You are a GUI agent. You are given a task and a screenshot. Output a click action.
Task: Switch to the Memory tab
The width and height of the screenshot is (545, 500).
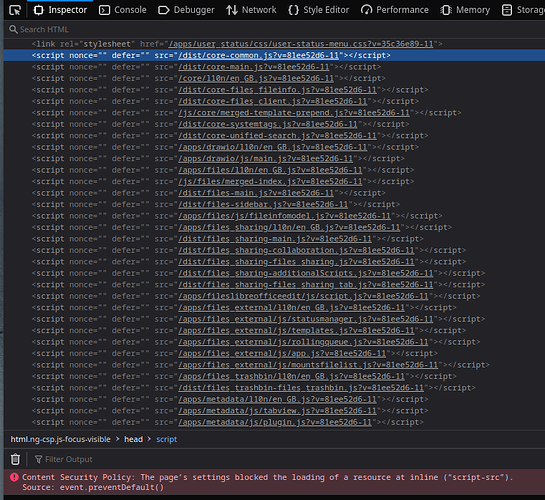click(465, 10)
